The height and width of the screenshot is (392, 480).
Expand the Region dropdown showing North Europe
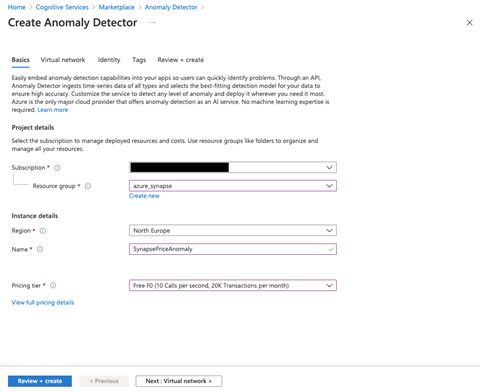pos(233,230)
